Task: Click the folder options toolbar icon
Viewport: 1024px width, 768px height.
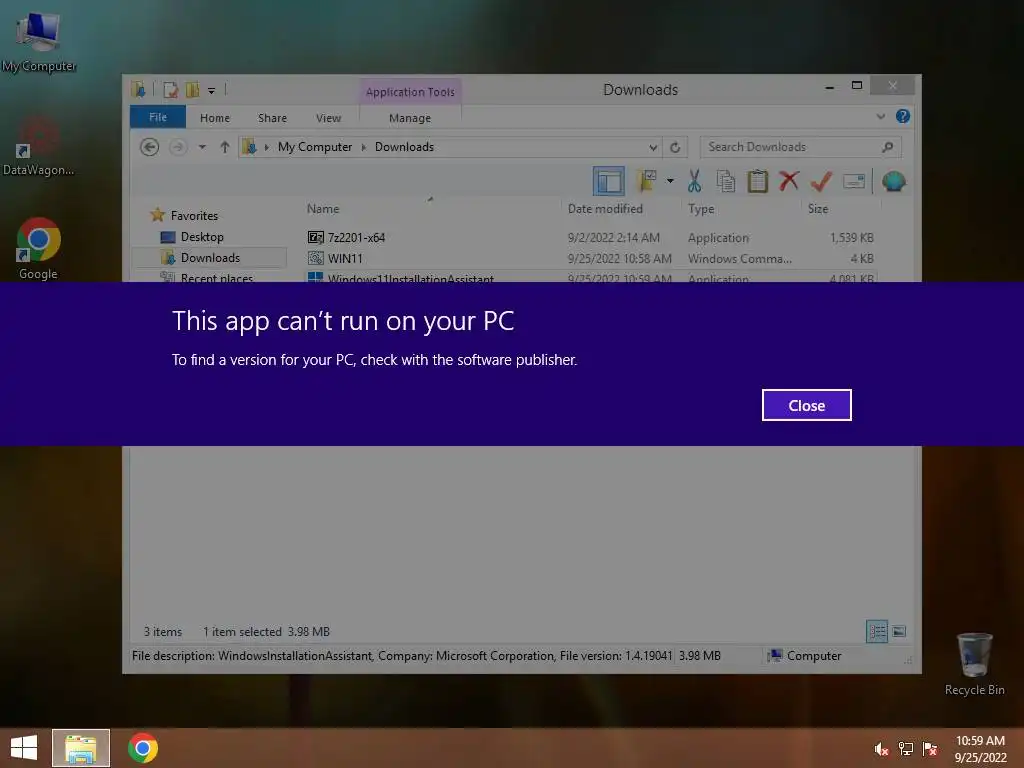Action: coord(647,181)
